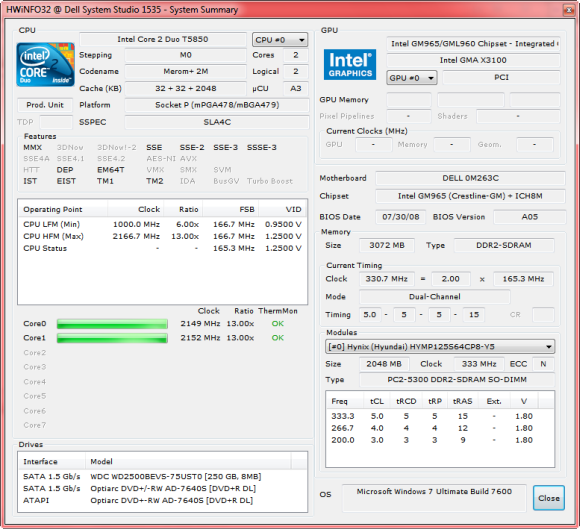This screenshot has width=580, height=529.
Task: Click the BIOS Version A05 field
Action: tap(529, 217)
